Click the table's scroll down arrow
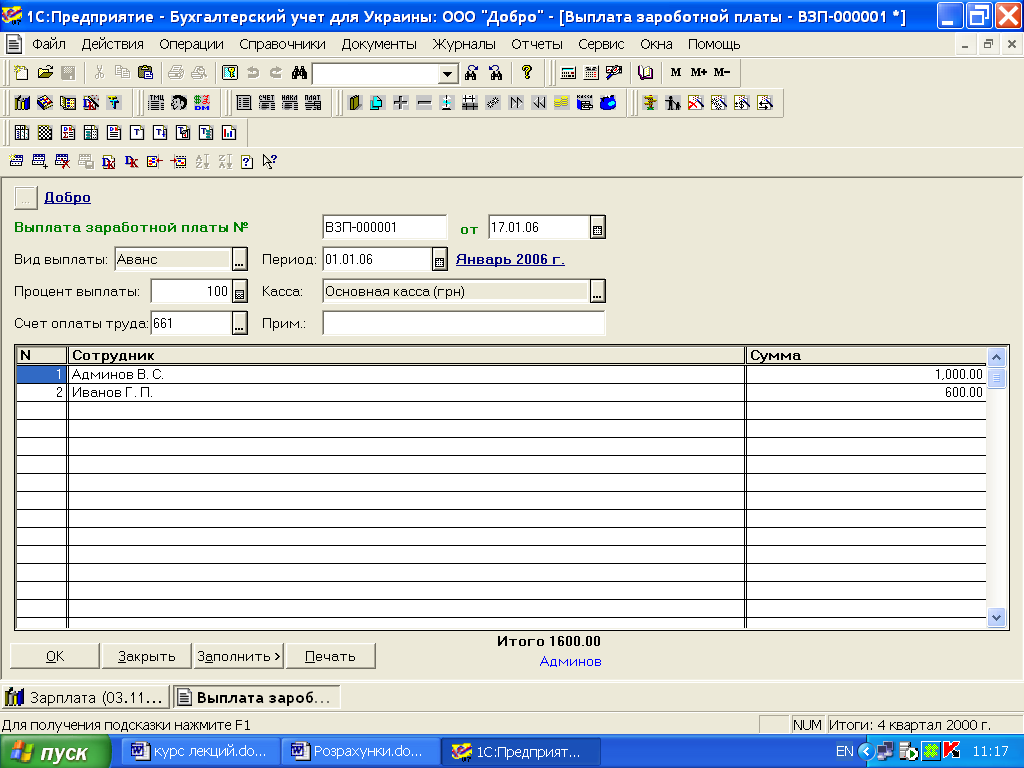1024x768 pixels. point(995,617)
